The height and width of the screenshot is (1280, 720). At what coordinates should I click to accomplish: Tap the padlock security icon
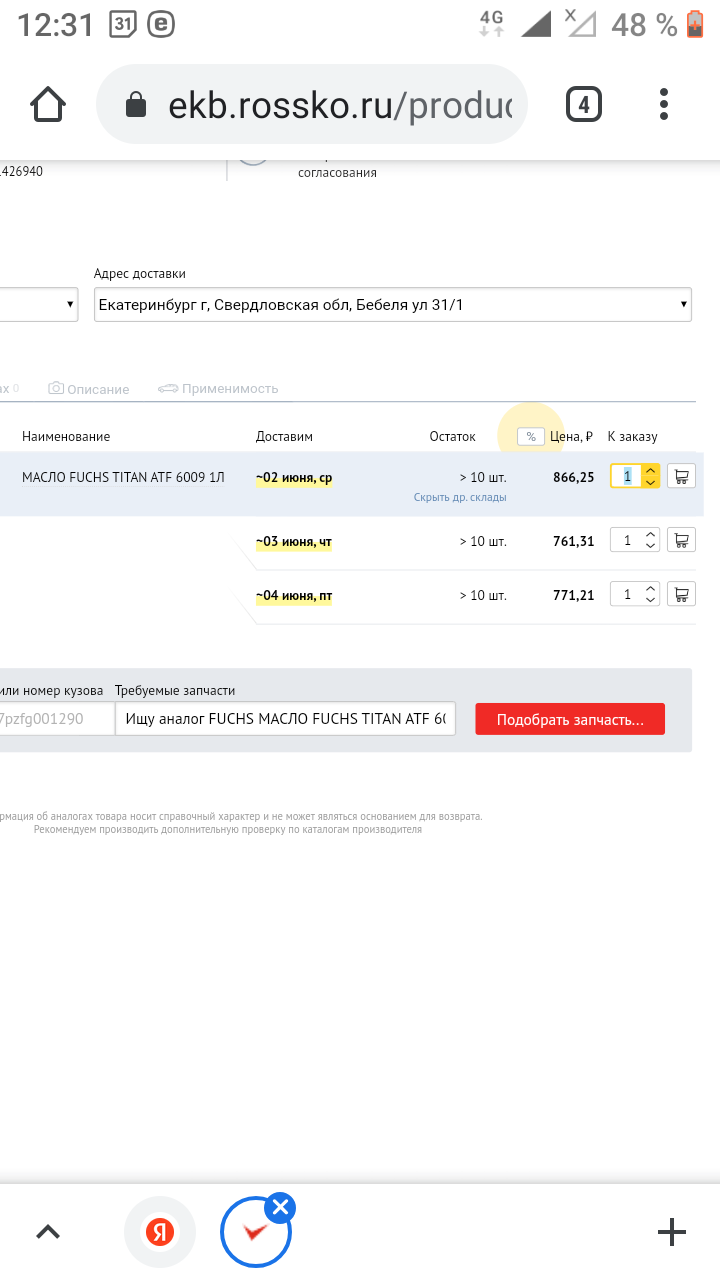pyautogui.click(x=135, y=105)
